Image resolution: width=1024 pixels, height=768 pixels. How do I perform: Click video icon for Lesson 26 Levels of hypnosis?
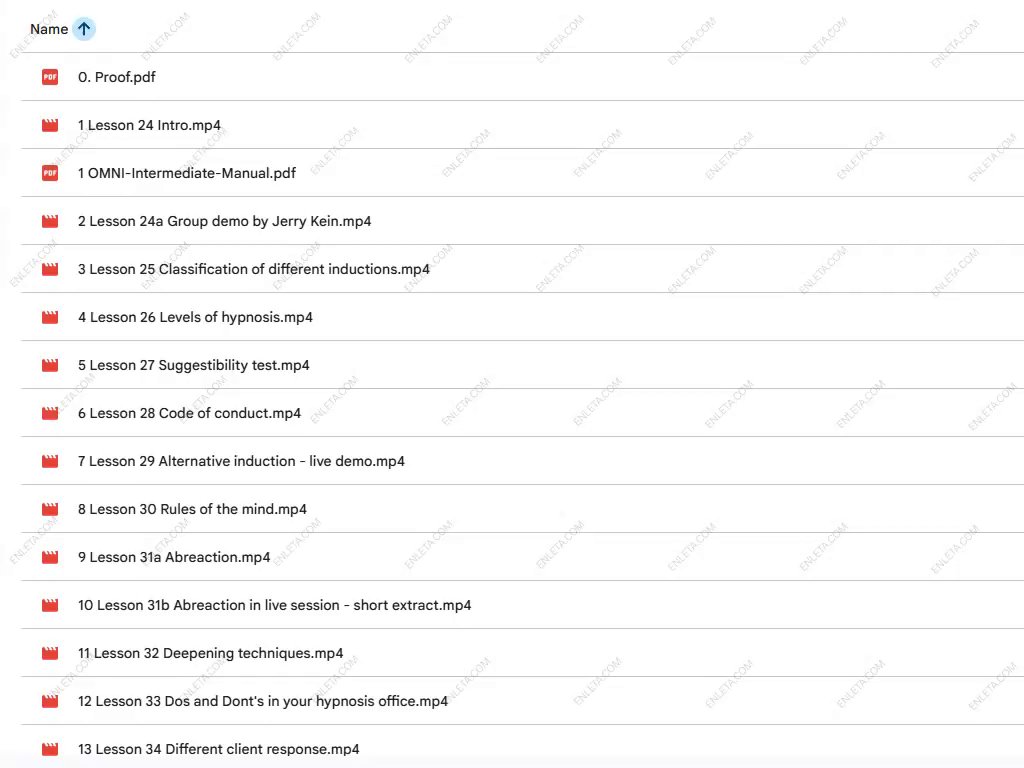50,317
